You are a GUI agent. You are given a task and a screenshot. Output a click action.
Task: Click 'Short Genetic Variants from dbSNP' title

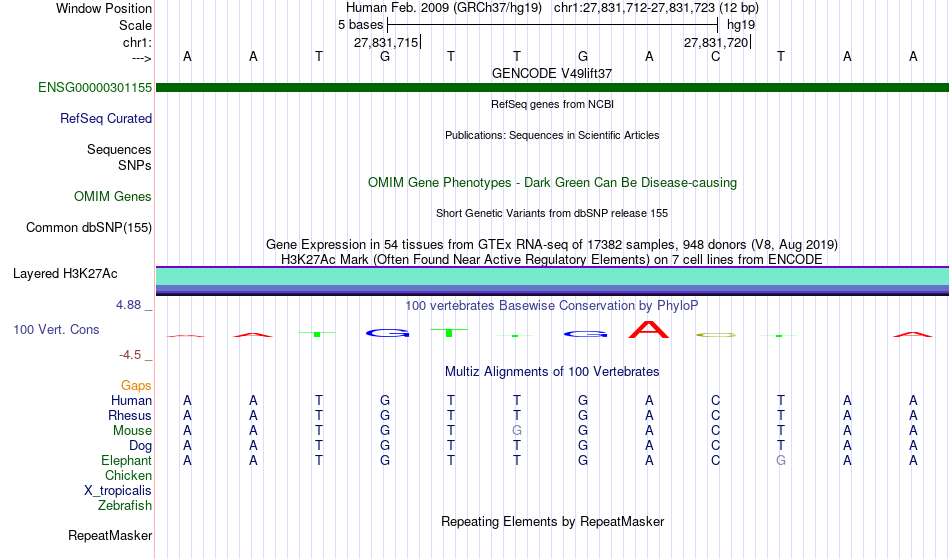[x=552, y=213]
